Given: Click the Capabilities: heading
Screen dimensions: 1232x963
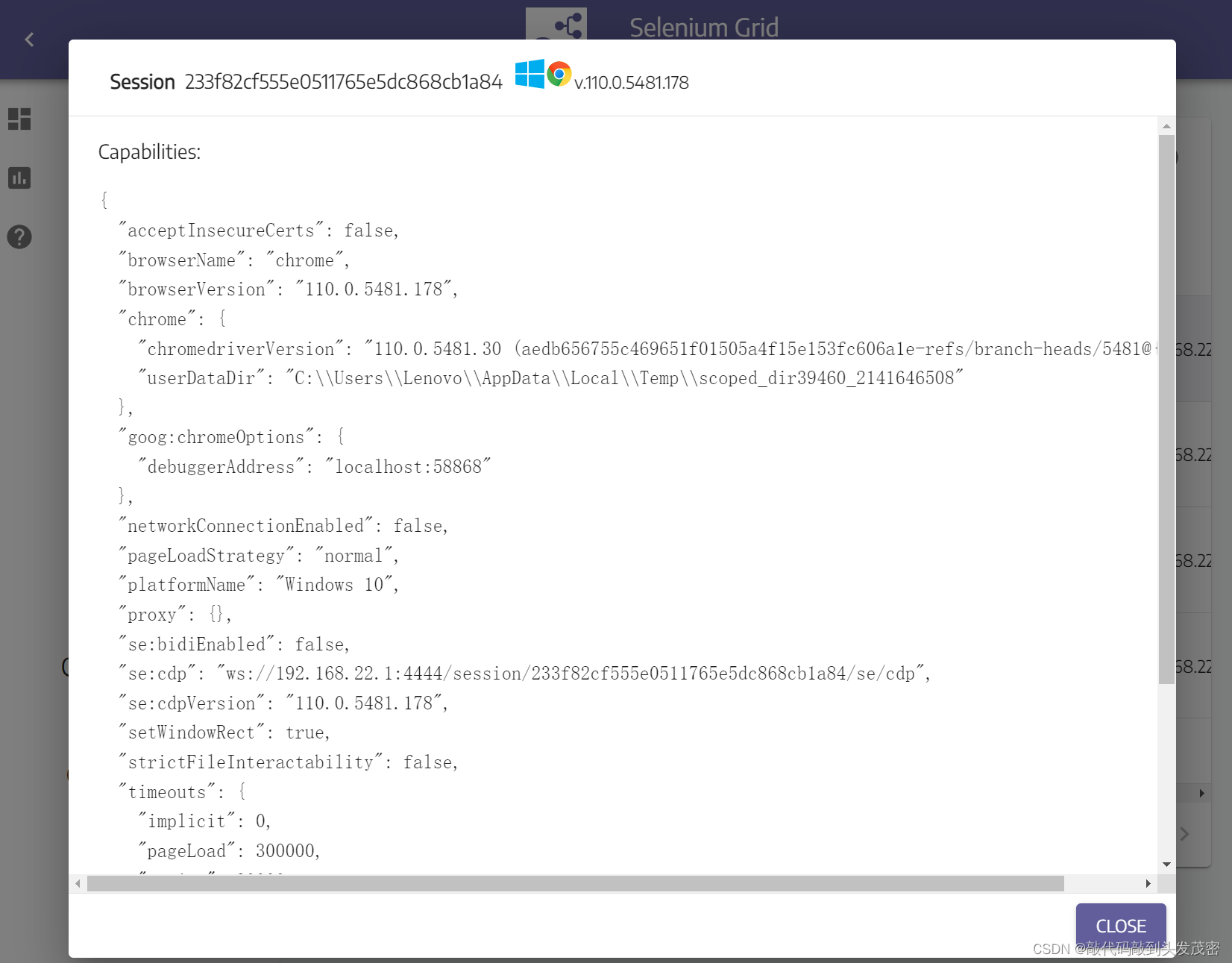Looking at the screenshot, I should pos(149,152).
